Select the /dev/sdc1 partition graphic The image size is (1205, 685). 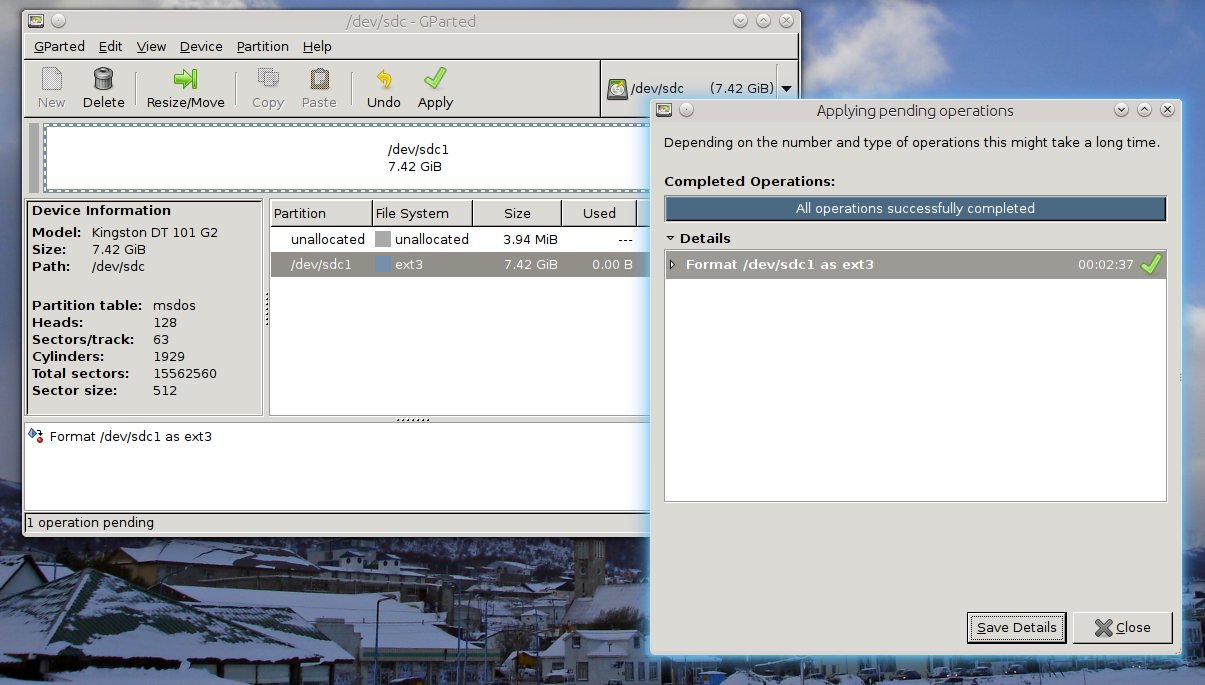(346, 158)
